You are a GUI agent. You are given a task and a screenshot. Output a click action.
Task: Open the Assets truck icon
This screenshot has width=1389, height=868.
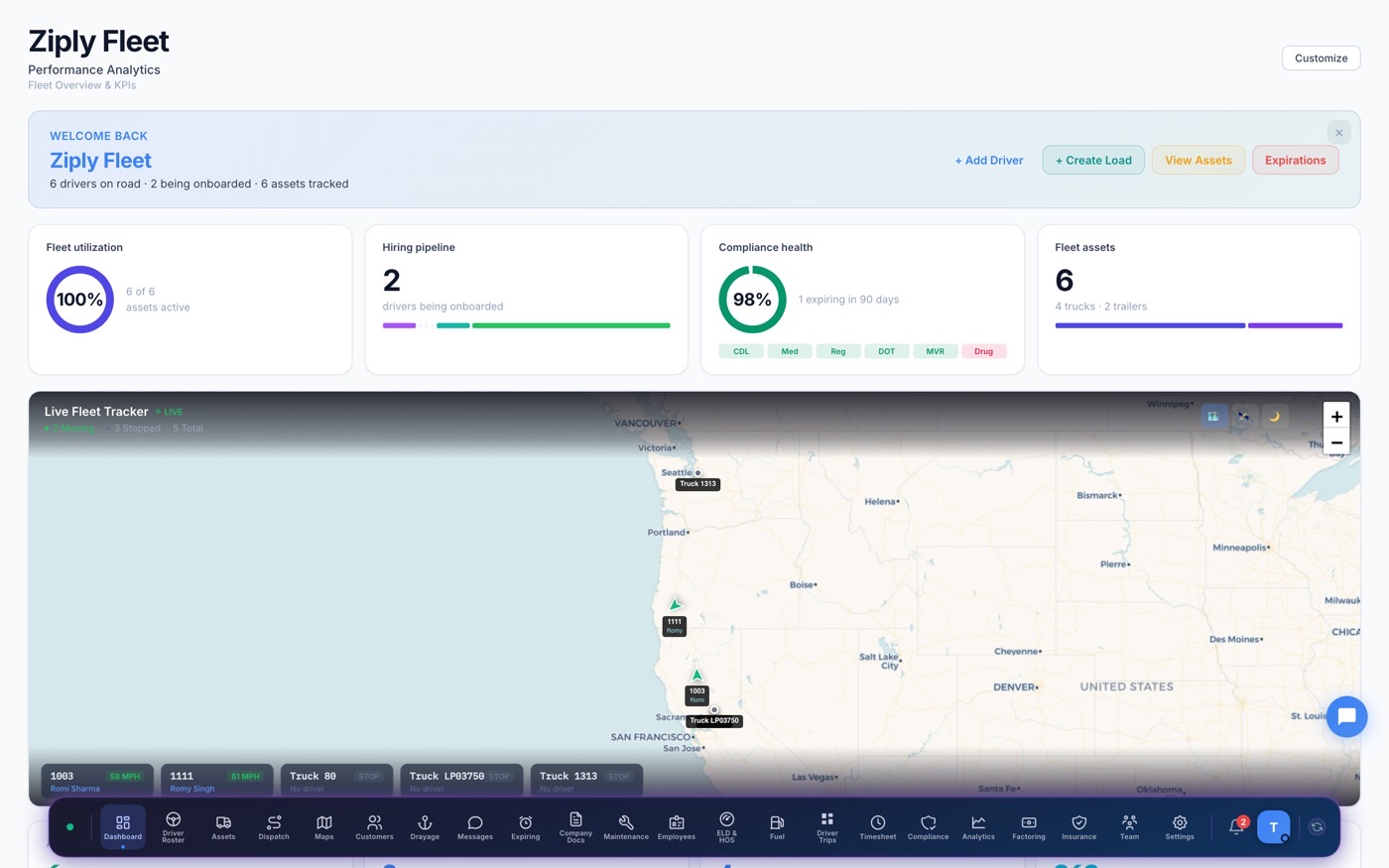click(223, 827)
